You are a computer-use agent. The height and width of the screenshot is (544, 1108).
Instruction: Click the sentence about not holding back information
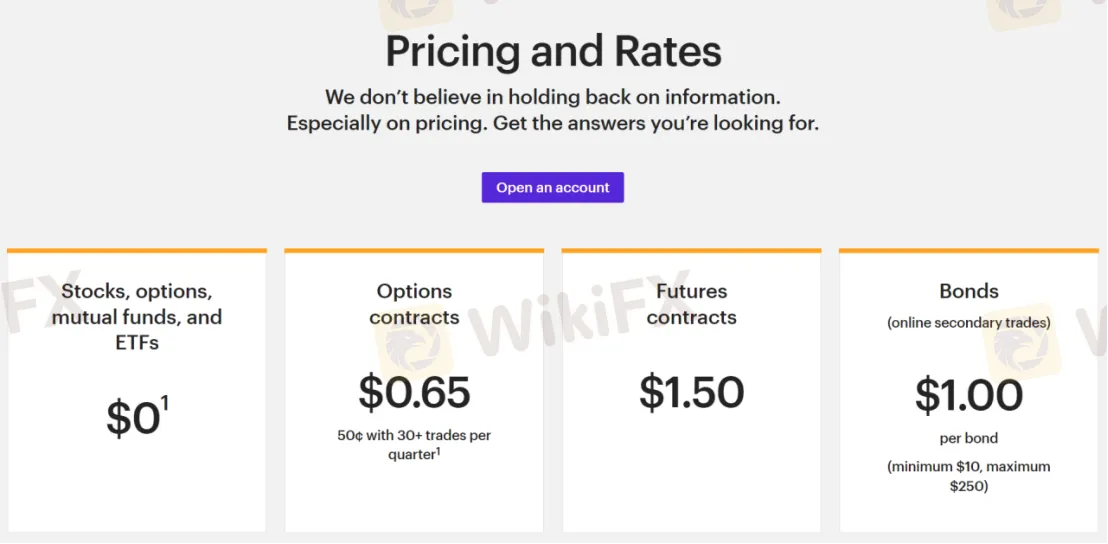pos(552,97)
